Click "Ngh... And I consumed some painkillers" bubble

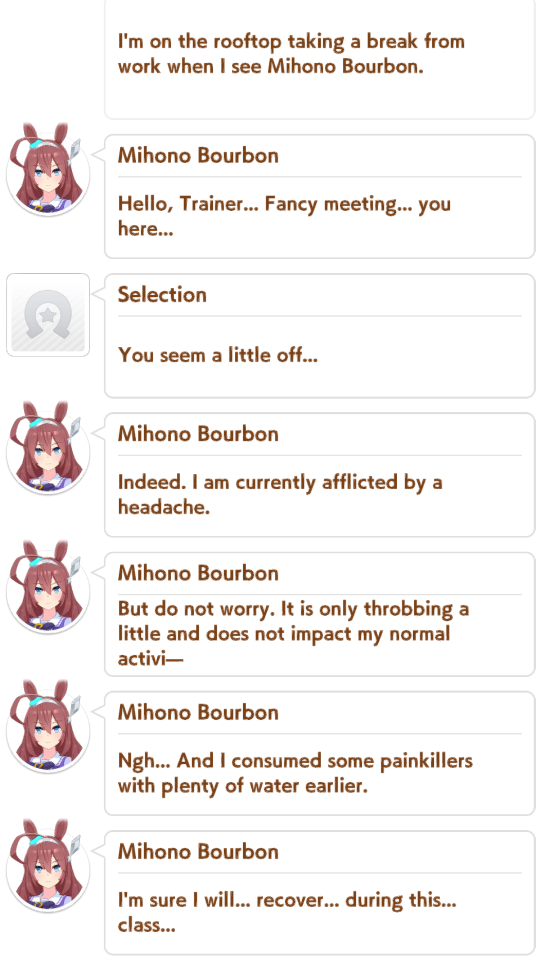click(x=320, y=753)
